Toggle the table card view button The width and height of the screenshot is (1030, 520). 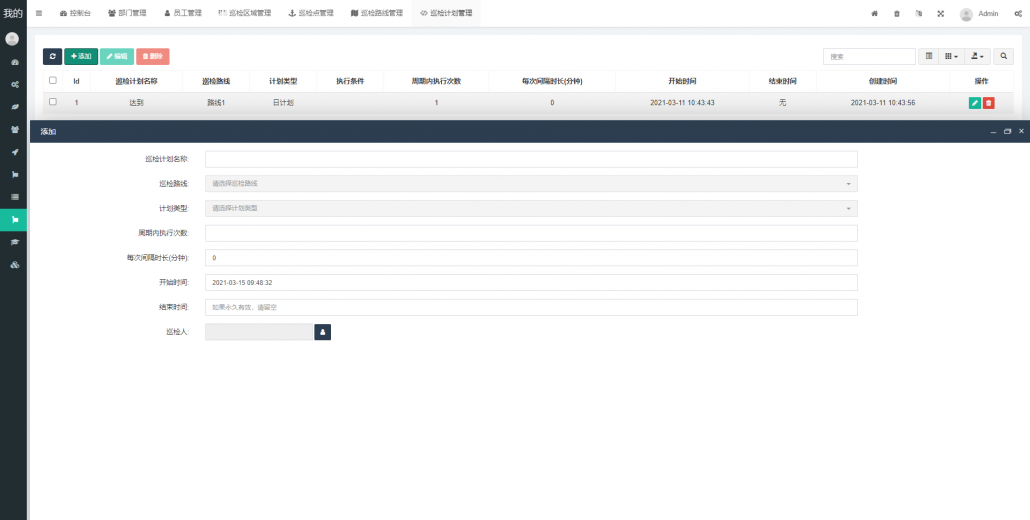point(929,57)
